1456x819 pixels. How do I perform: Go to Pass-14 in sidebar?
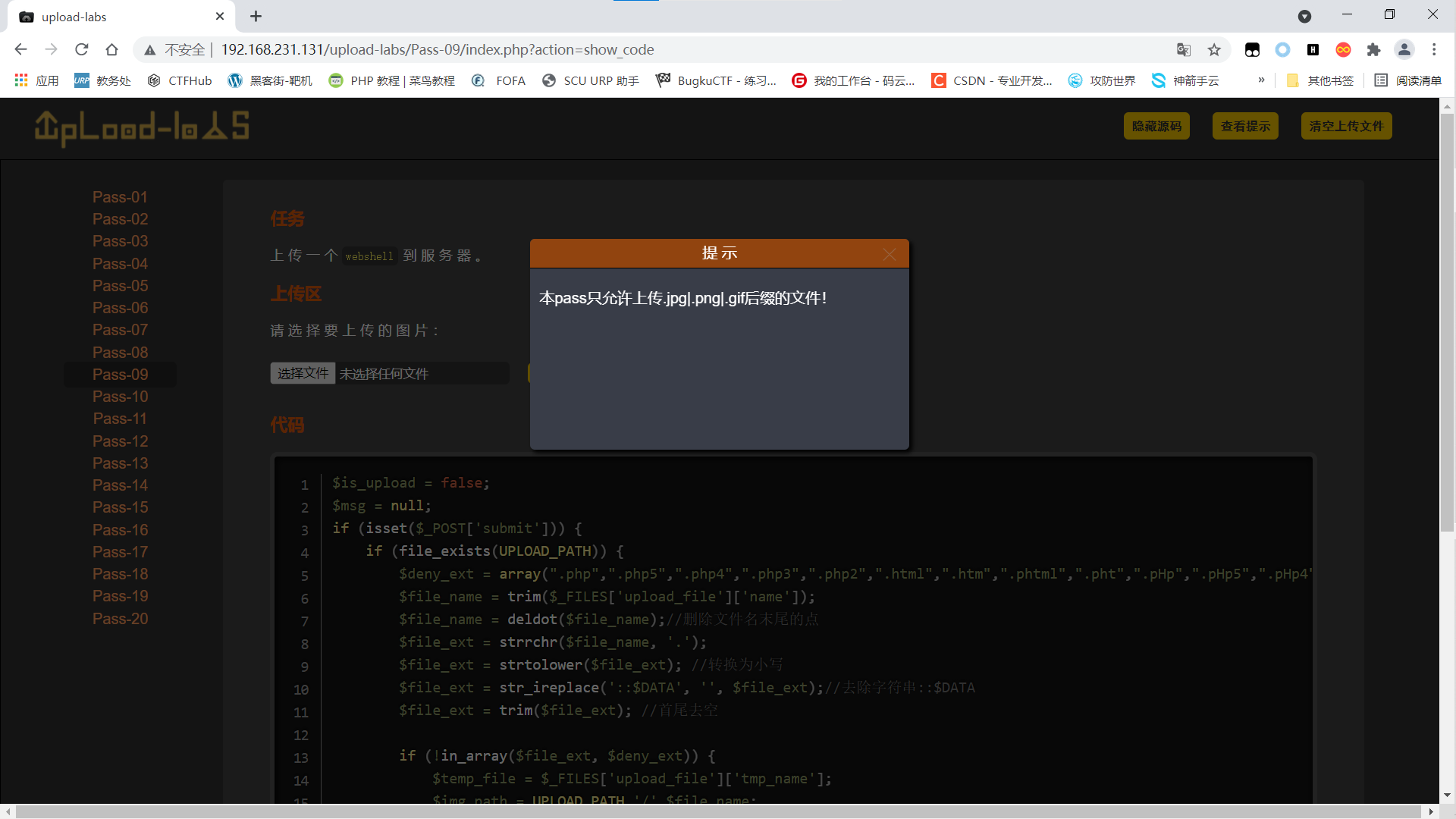[x=120, y=485]
